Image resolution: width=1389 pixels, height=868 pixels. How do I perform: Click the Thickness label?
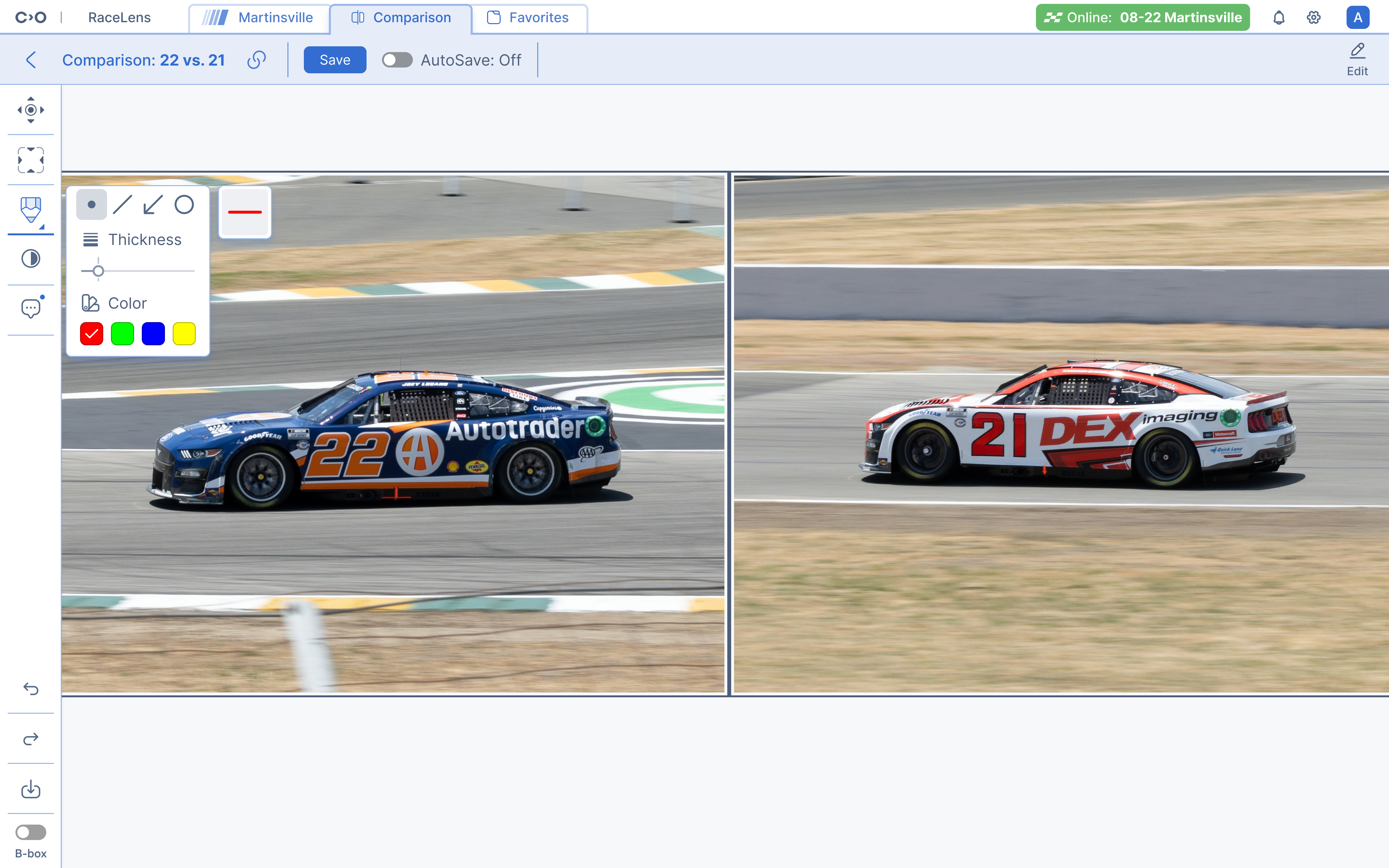[x=145, y=240]
